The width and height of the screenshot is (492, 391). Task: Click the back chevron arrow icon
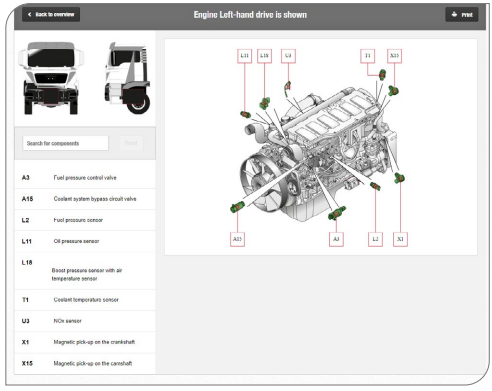pyautogui.click(x=30, y=14)
